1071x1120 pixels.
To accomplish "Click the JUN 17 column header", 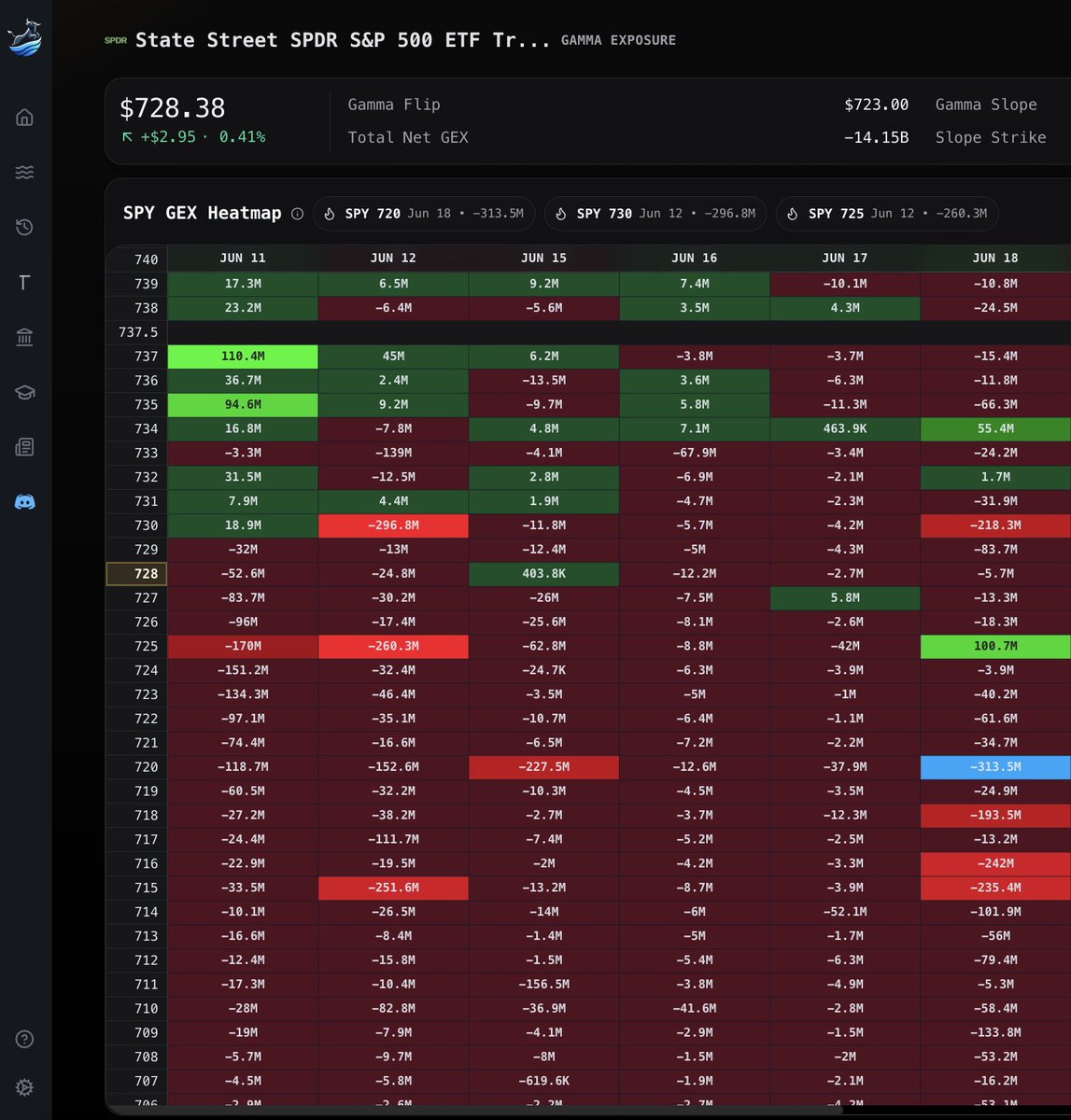I will tap(845, 259).
